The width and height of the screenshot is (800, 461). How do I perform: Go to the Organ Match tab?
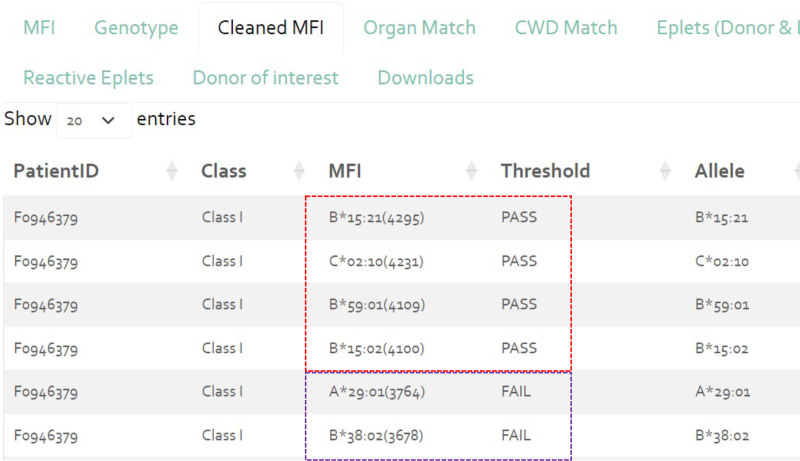point(419,28)
